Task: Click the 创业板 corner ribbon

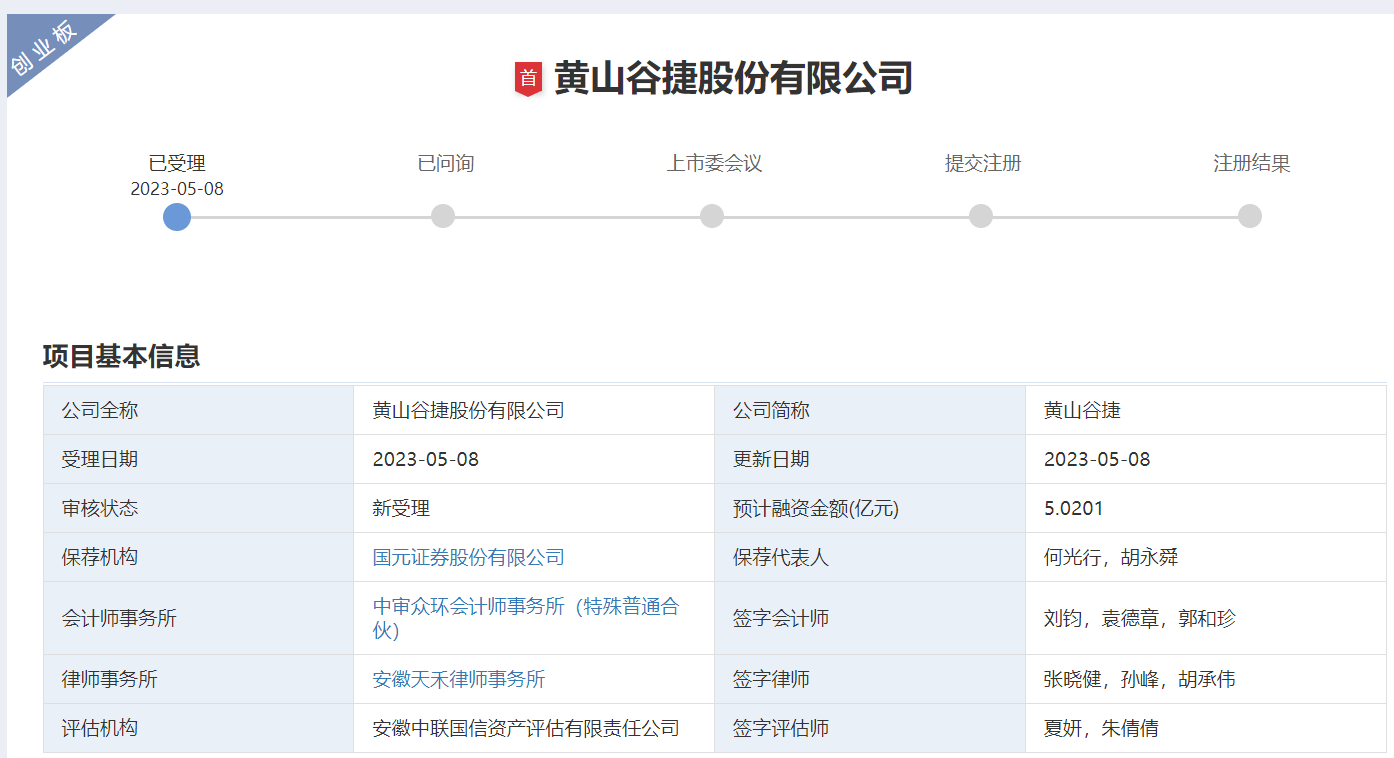Action: 45,47
